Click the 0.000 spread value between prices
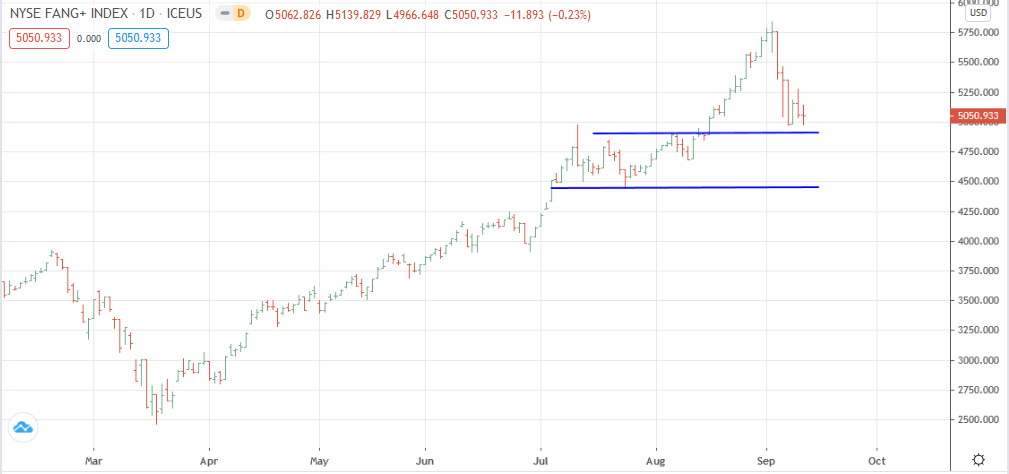The image size is (1009, 474). coord(89,38)
